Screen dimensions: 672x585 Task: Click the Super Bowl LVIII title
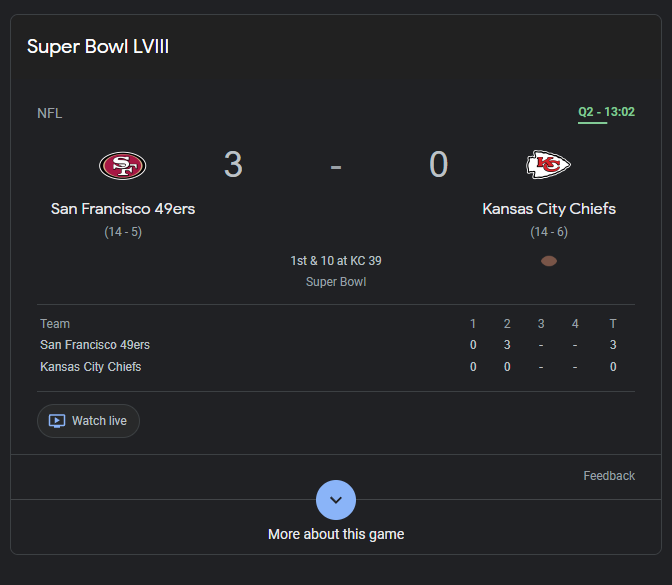click(x=98, y=47)
